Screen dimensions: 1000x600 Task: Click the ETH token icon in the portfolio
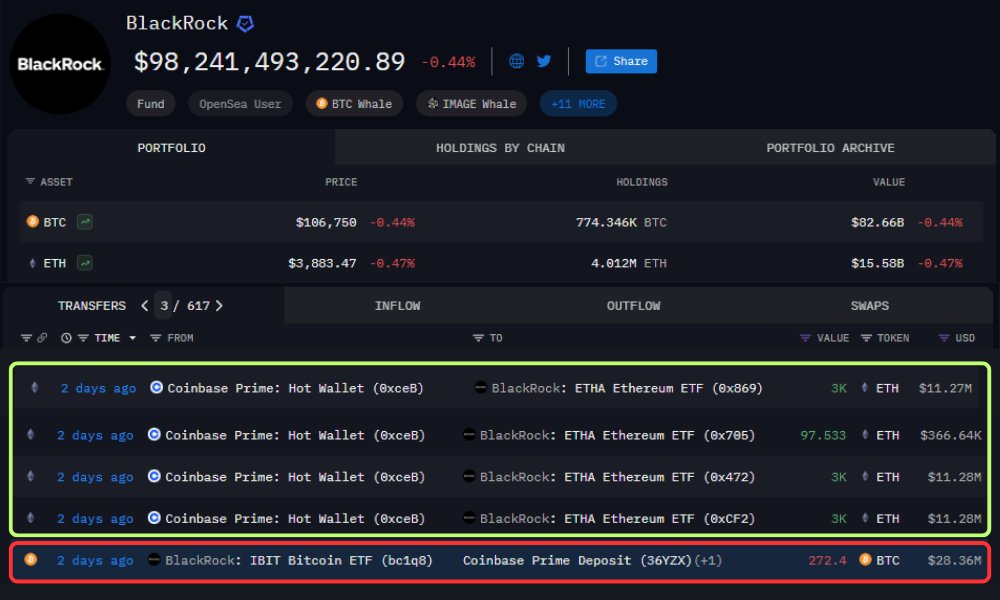[32, 262]
